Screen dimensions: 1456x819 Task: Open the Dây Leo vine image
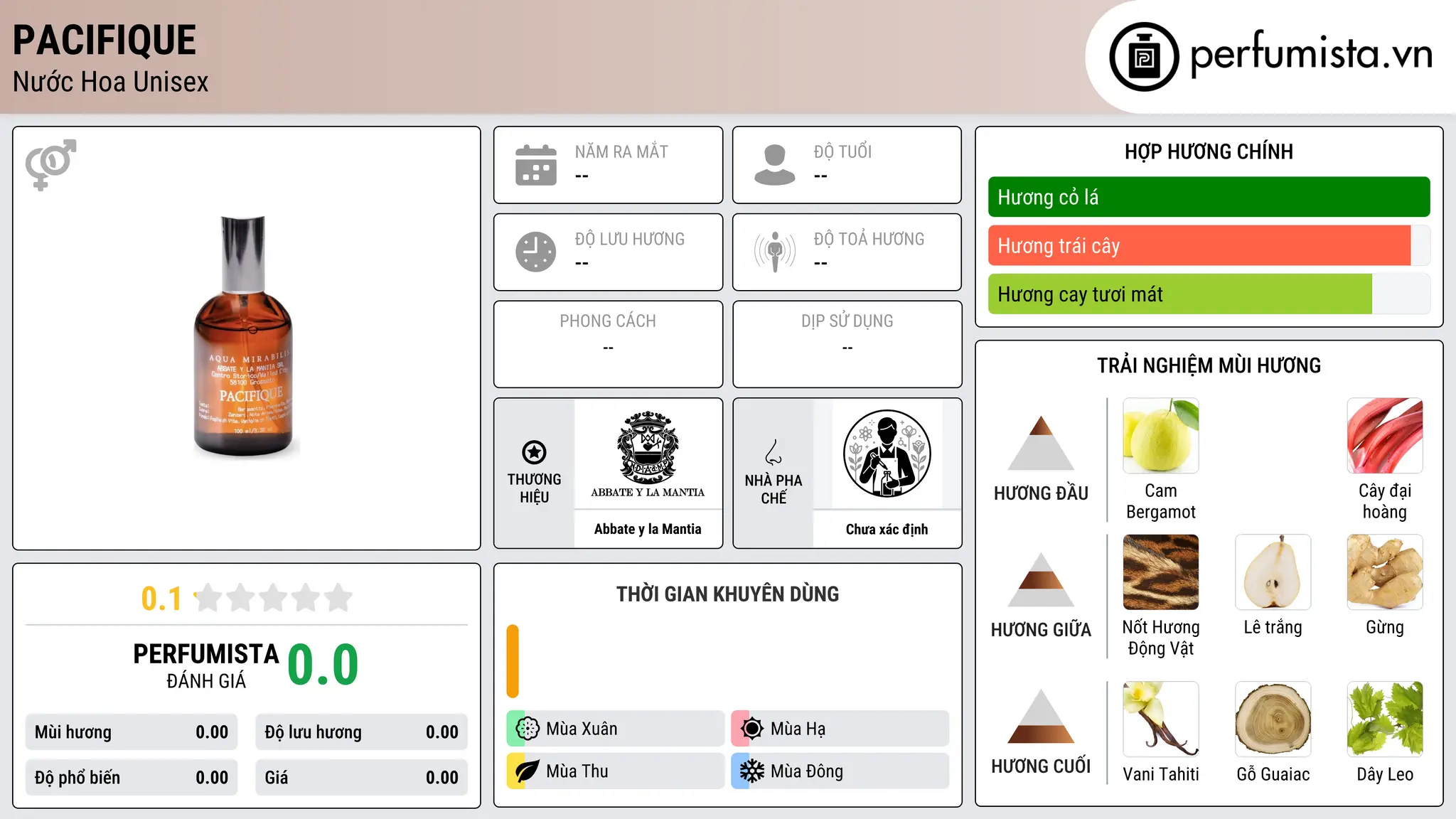1384,719
